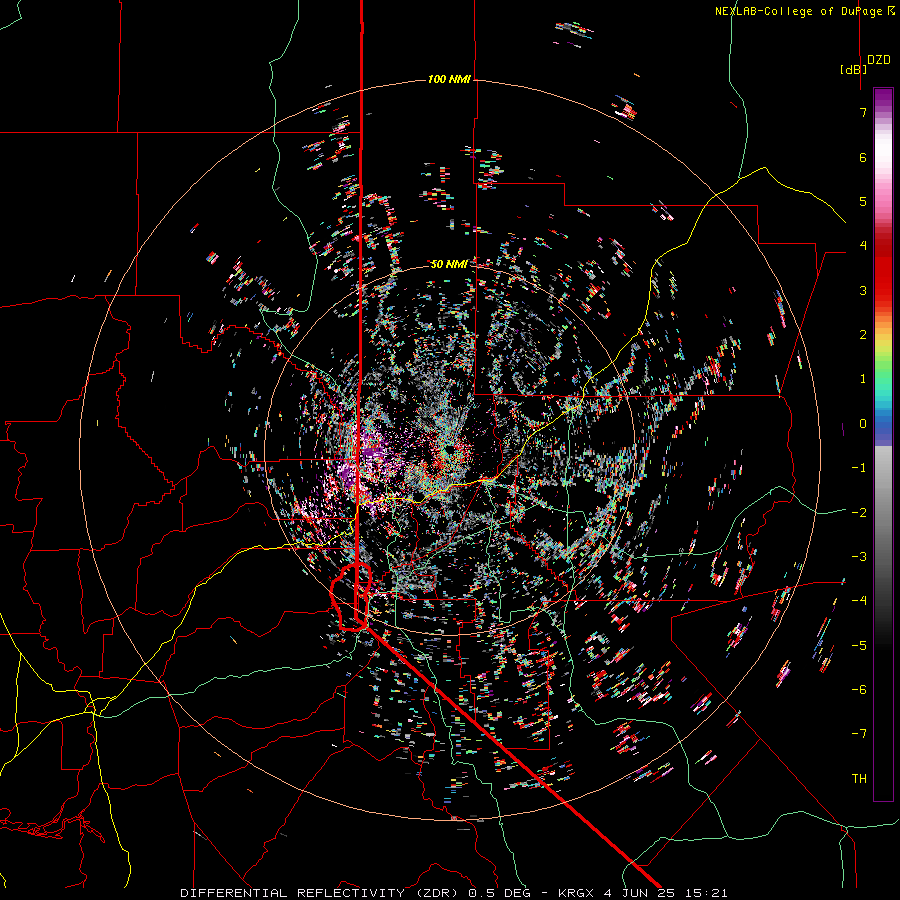Image resolution: width=900 pixels, height=900 pixels.
Task: Click the red section of the color bar
Action: click(883, 270)
